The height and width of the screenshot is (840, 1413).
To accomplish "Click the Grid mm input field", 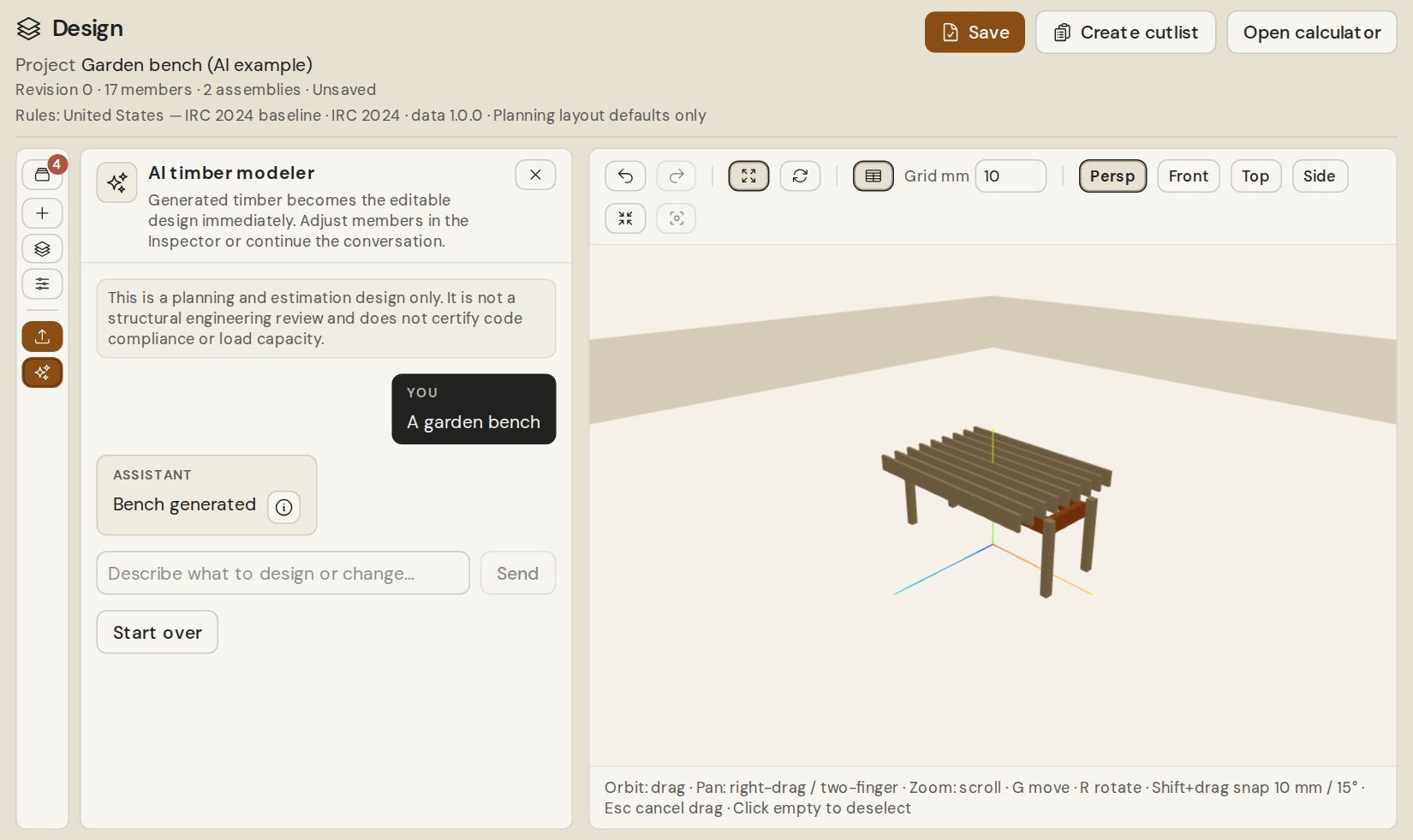I will 1011,176.
